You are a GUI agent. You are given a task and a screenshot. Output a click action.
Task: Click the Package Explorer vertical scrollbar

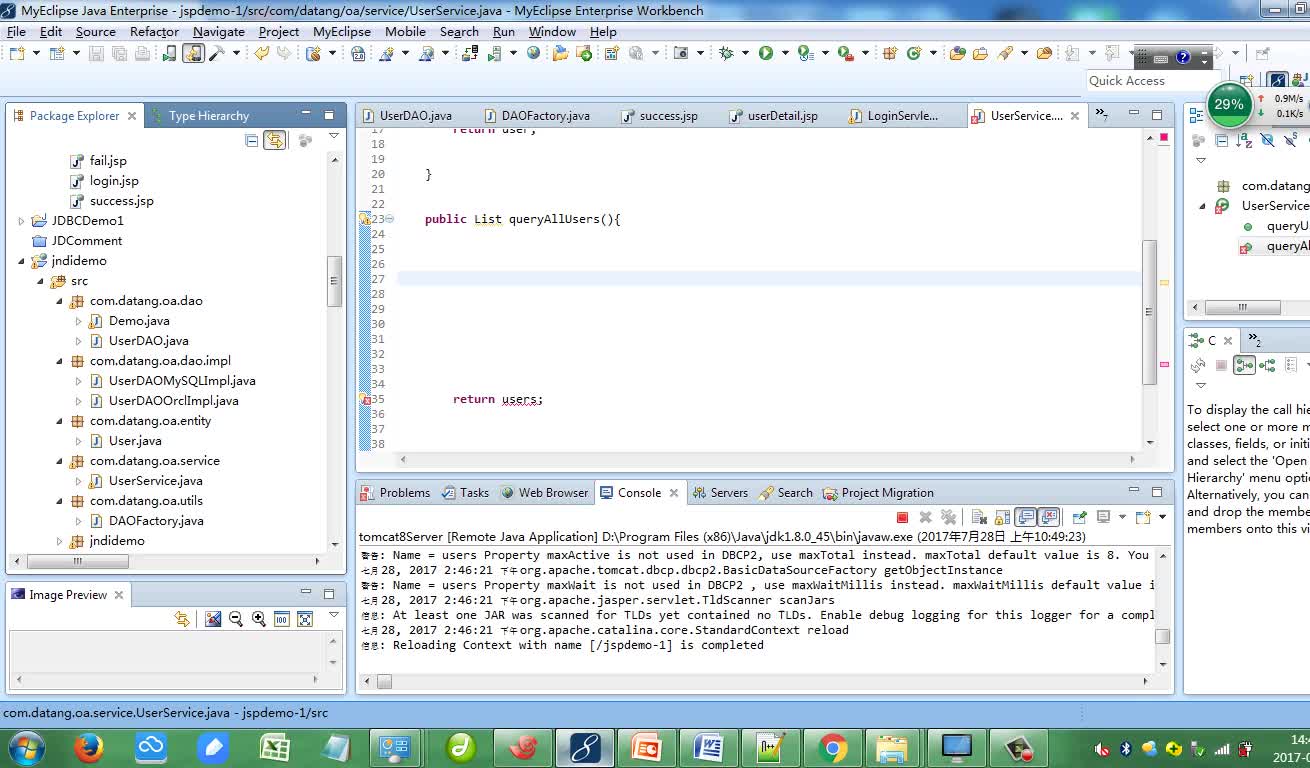(335, 280)
